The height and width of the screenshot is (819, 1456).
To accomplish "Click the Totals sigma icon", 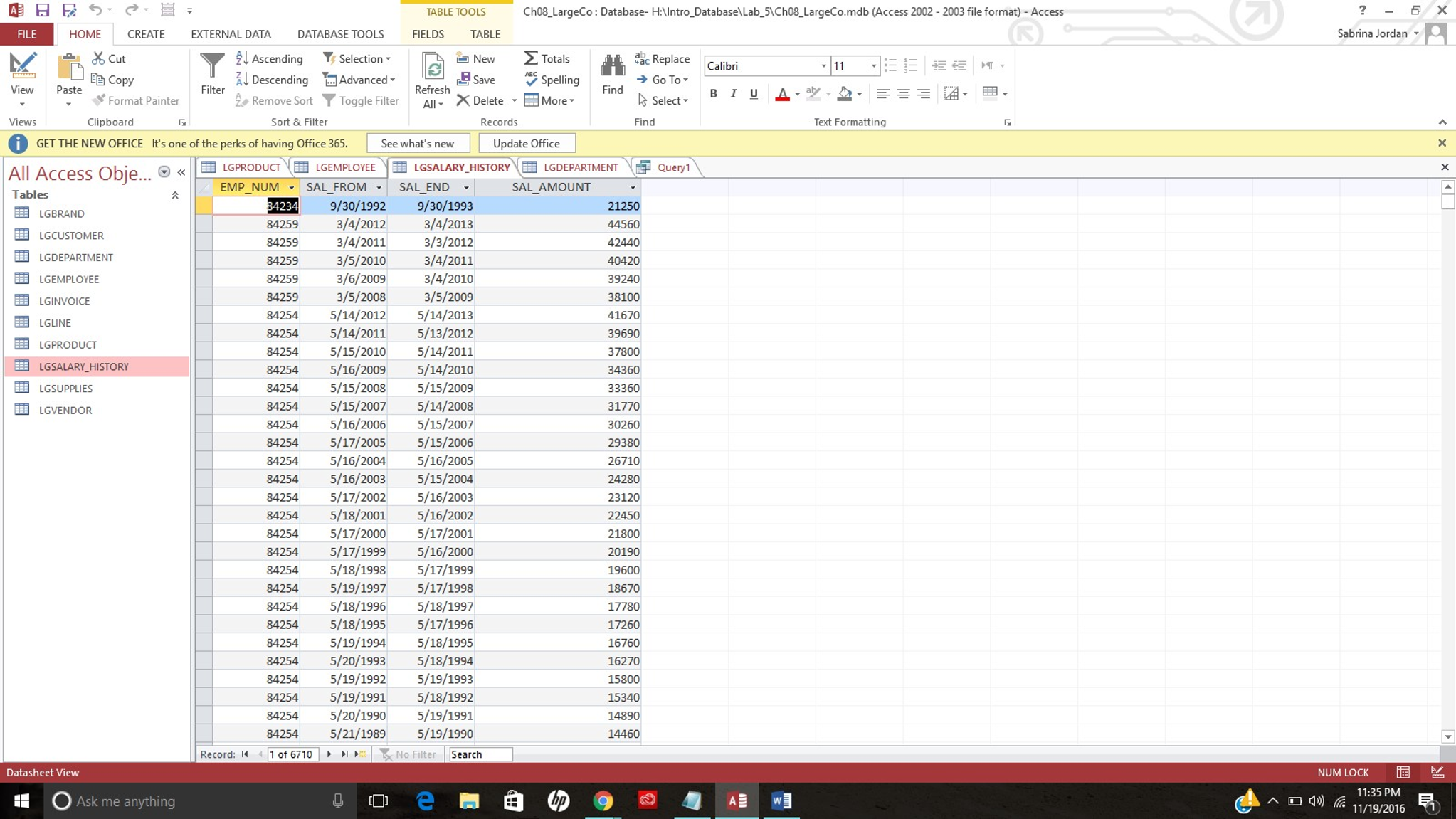I will (x=532, y=59).
